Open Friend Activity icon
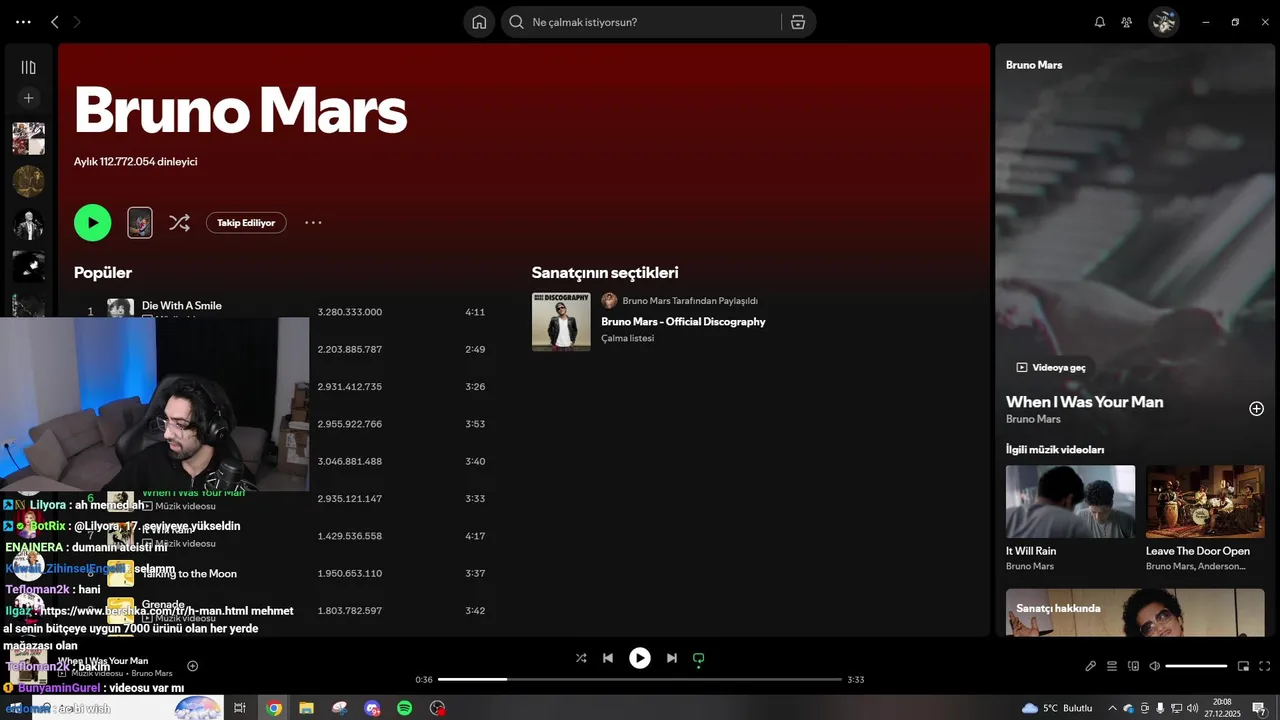 click(x=1127, y=22)
